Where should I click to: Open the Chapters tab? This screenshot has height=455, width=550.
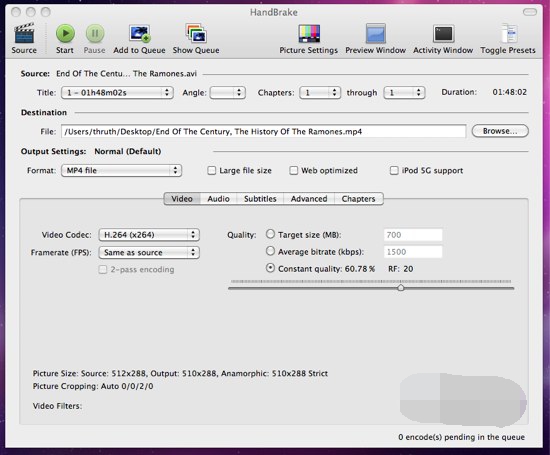pyautogui.click(x=358, y=199)
